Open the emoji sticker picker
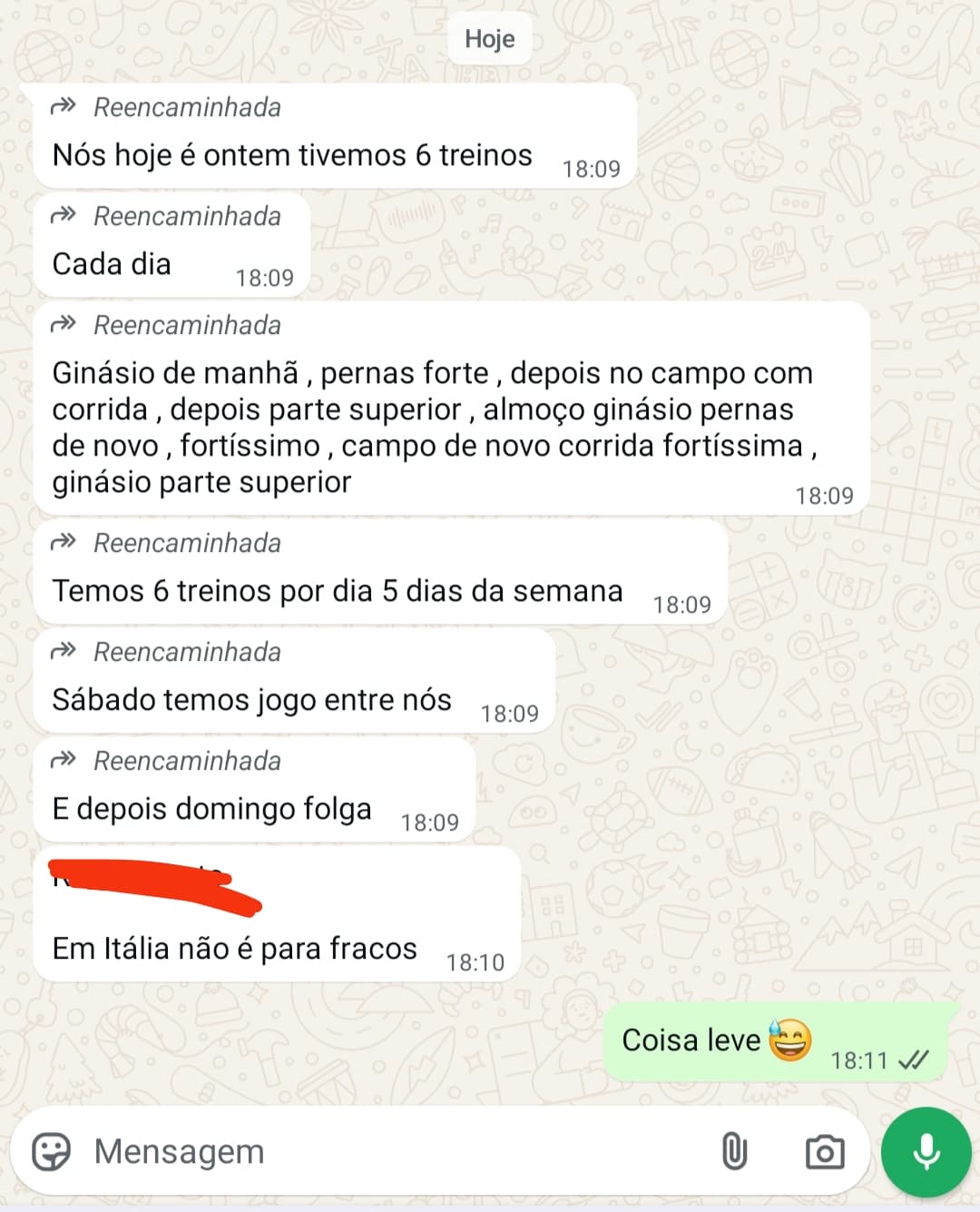The image size is (980, 1212). point(51,1152)
